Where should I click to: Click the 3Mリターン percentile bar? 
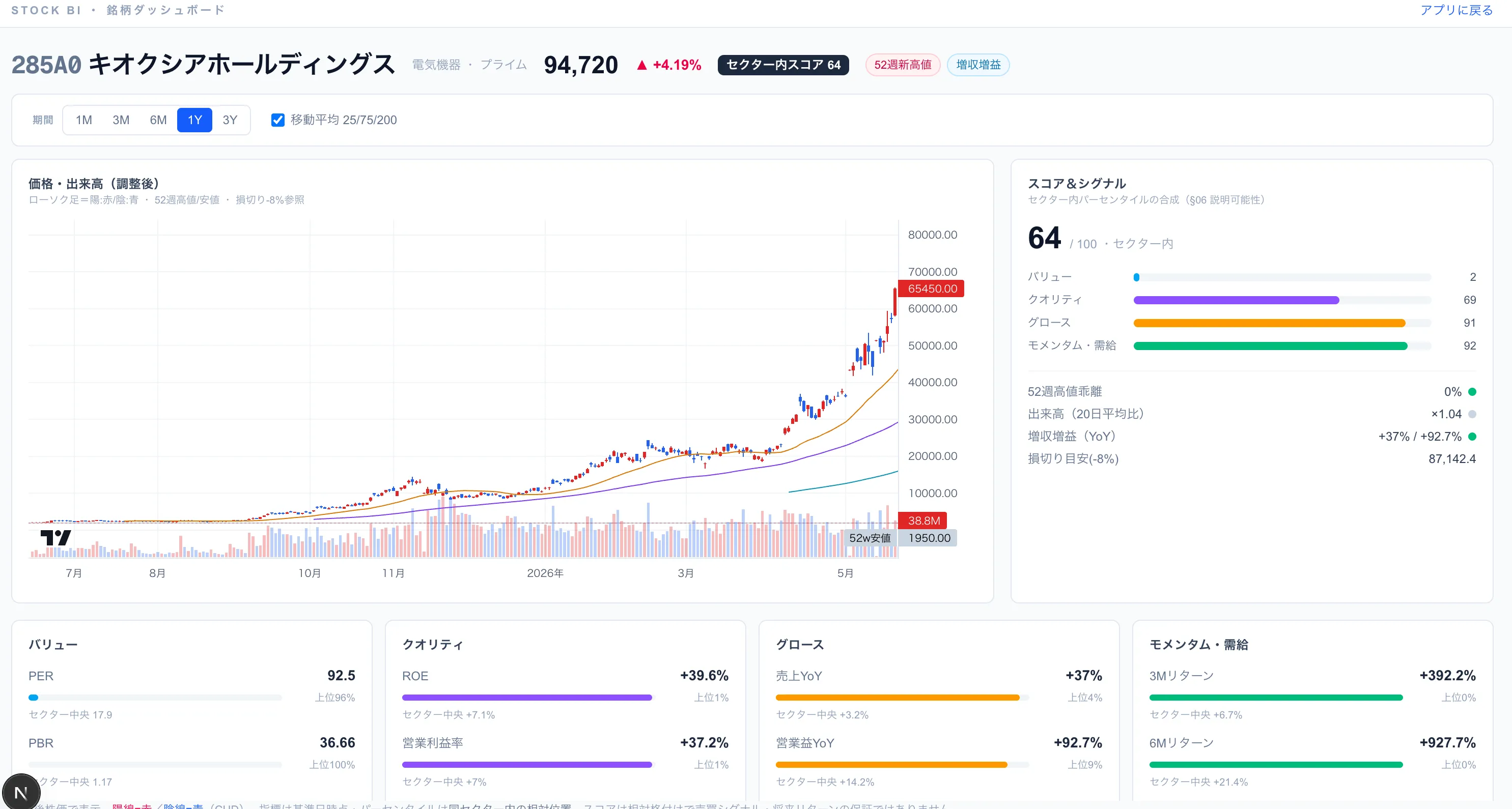(1276, 698)
